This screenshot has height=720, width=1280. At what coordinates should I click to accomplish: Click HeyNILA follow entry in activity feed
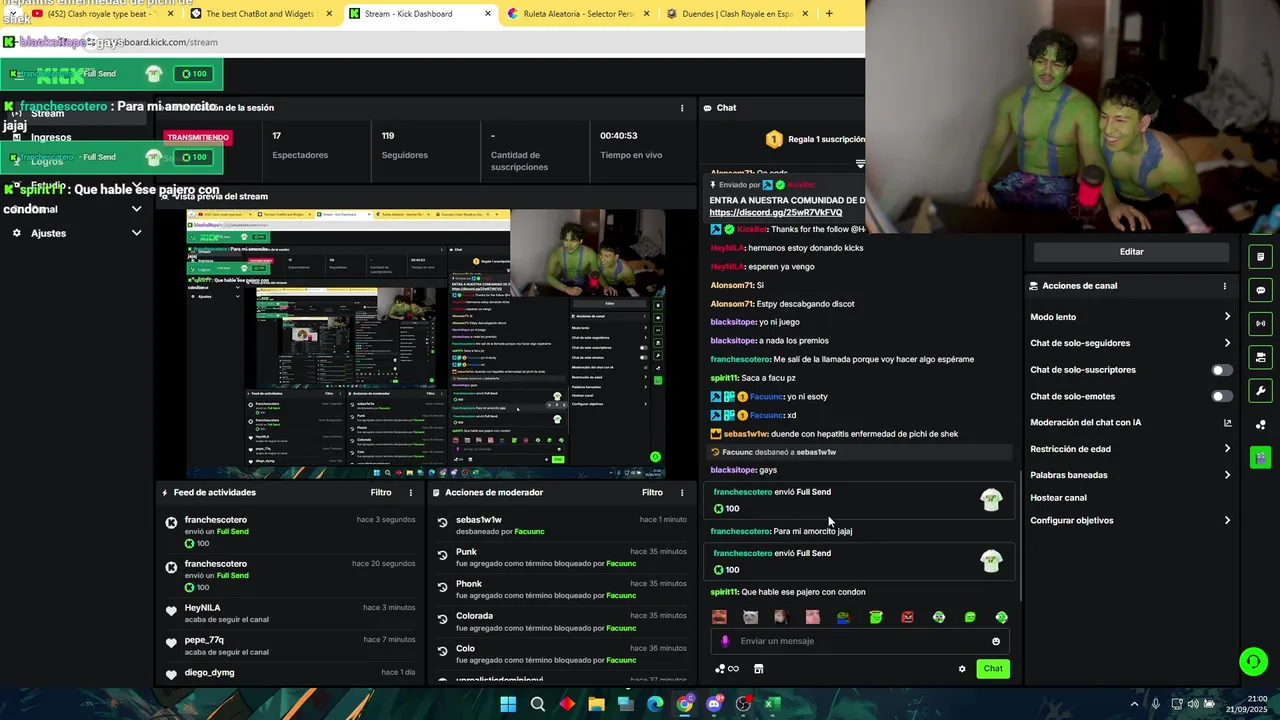[x=291, y=613]
